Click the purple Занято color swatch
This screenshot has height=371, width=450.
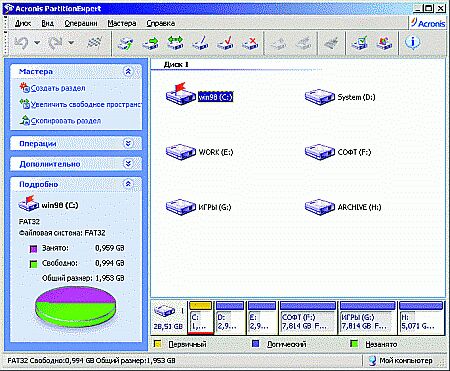pyautogui.click(x=33, y=249)
